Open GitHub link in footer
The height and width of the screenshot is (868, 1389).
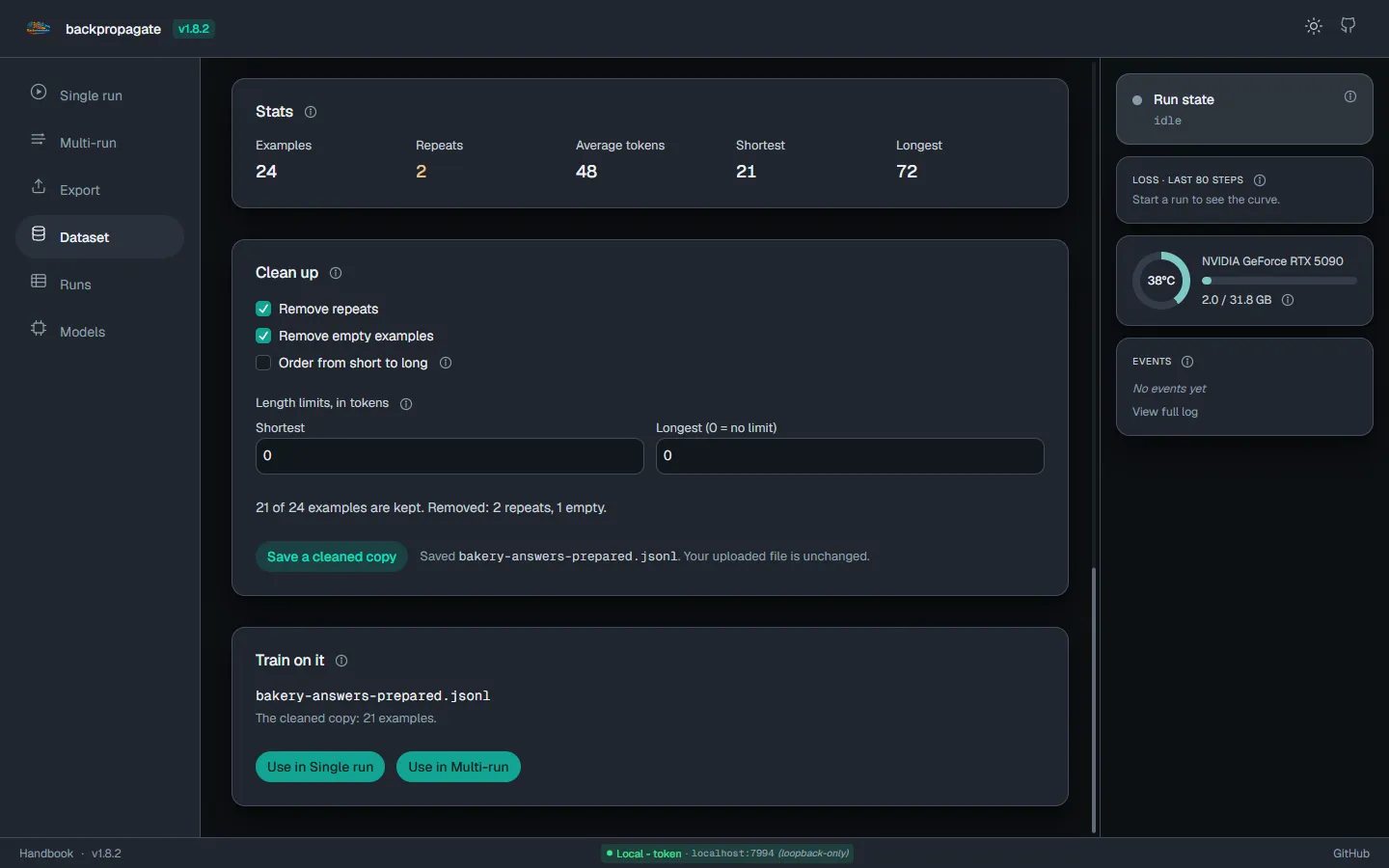tap(1351, 854)
